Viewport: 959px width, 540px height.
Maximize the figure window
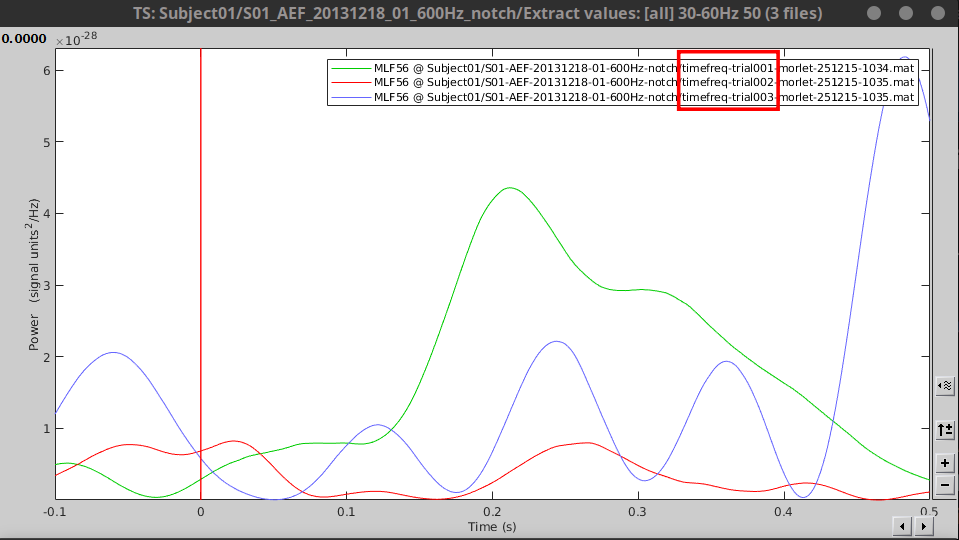[x=906, y=13]
